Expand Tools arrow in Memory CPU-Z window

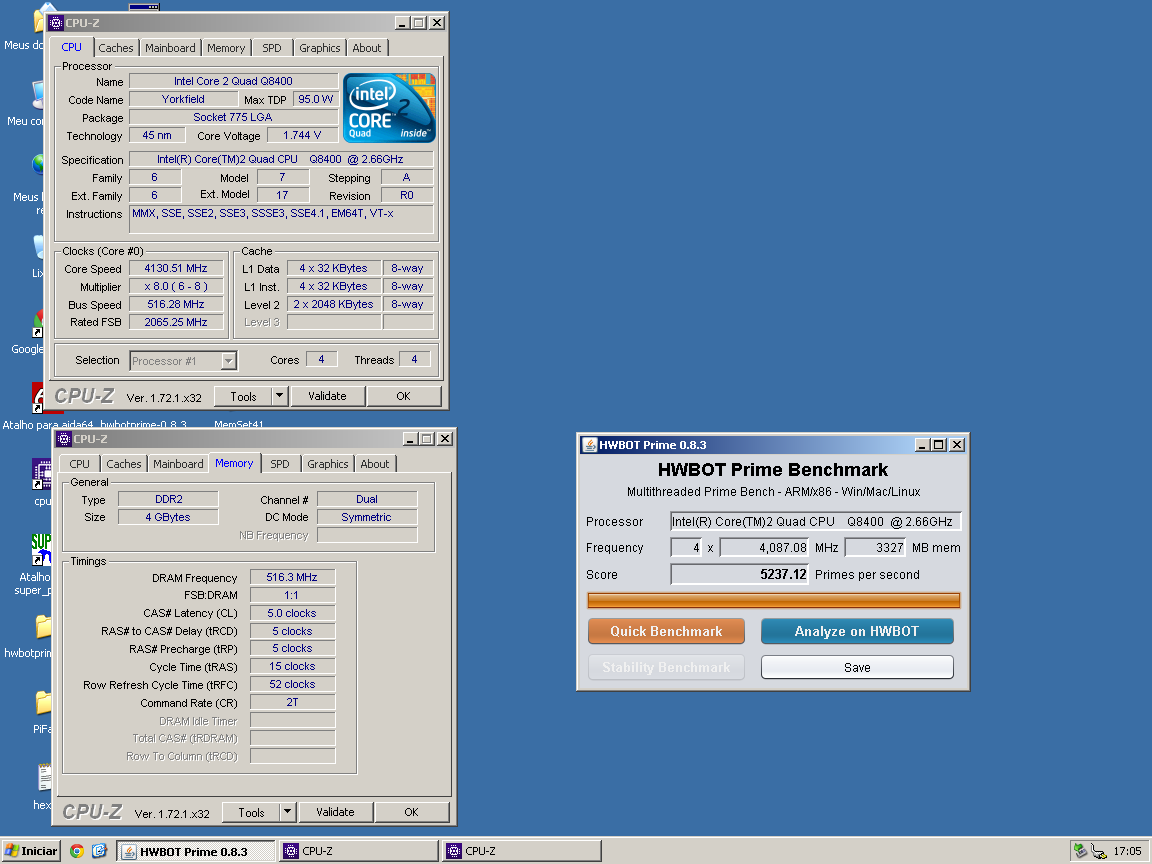pos(287,812)
